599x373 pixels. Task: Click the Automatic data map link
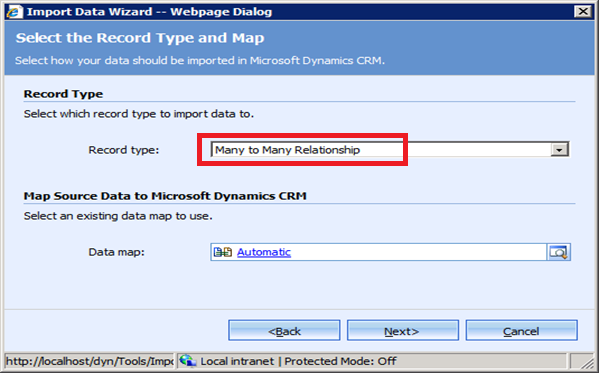264,252
